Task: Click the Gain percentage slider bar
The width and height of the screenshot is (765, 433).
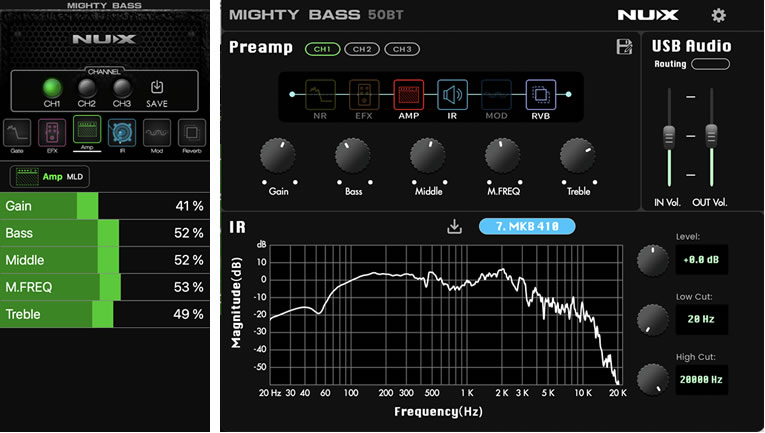Action: coord(105,206)
